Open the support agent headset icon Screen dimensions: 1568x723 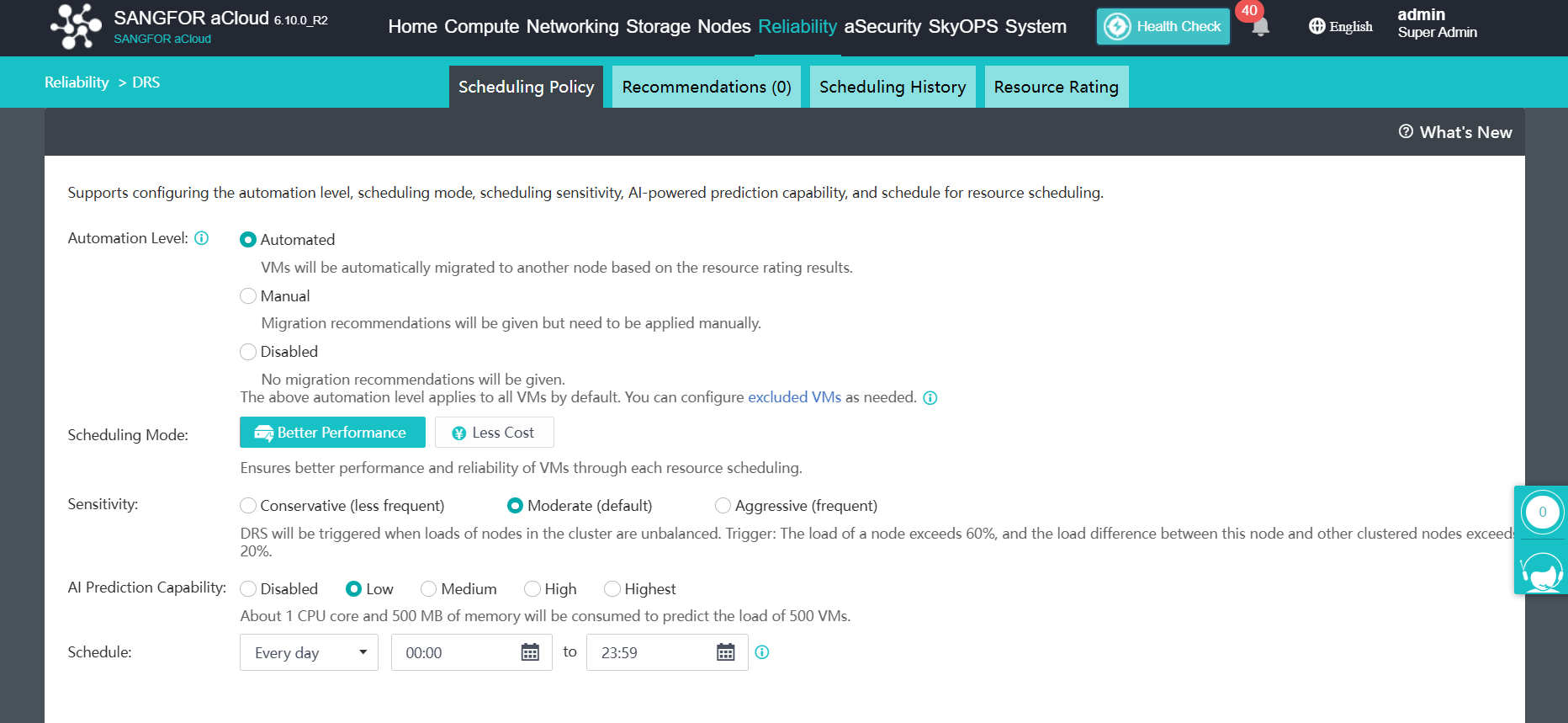pyautogui.click(x=1542, y=571)
